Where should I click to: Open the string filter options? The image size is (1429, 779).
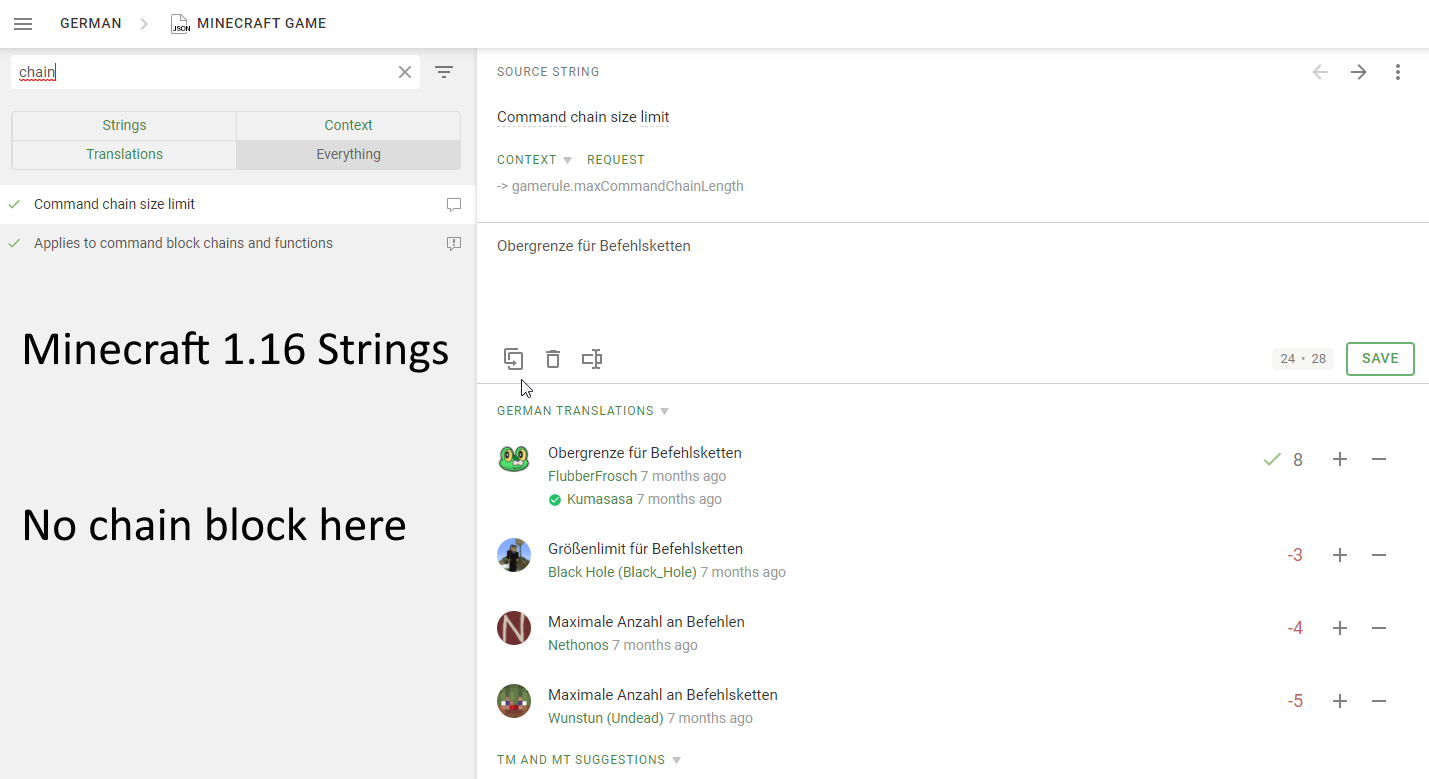click(444, 72)
